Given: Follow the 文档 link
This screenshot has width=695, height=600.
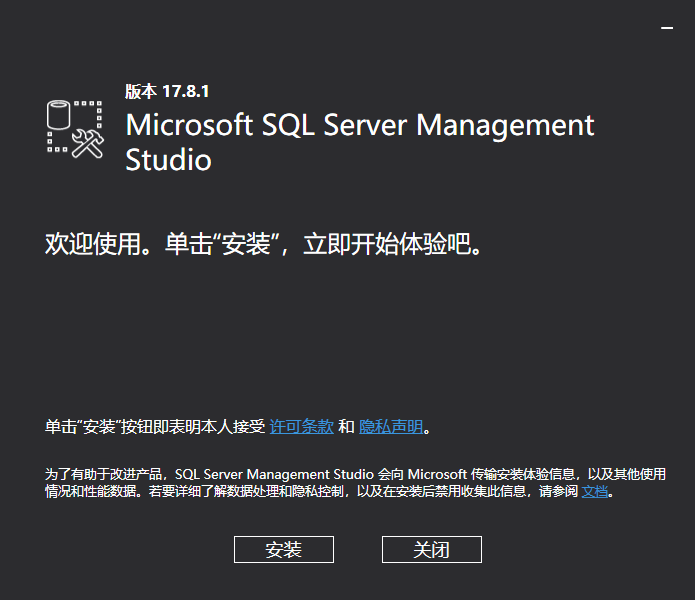Looking at the screenshot, I should point(594,491).
